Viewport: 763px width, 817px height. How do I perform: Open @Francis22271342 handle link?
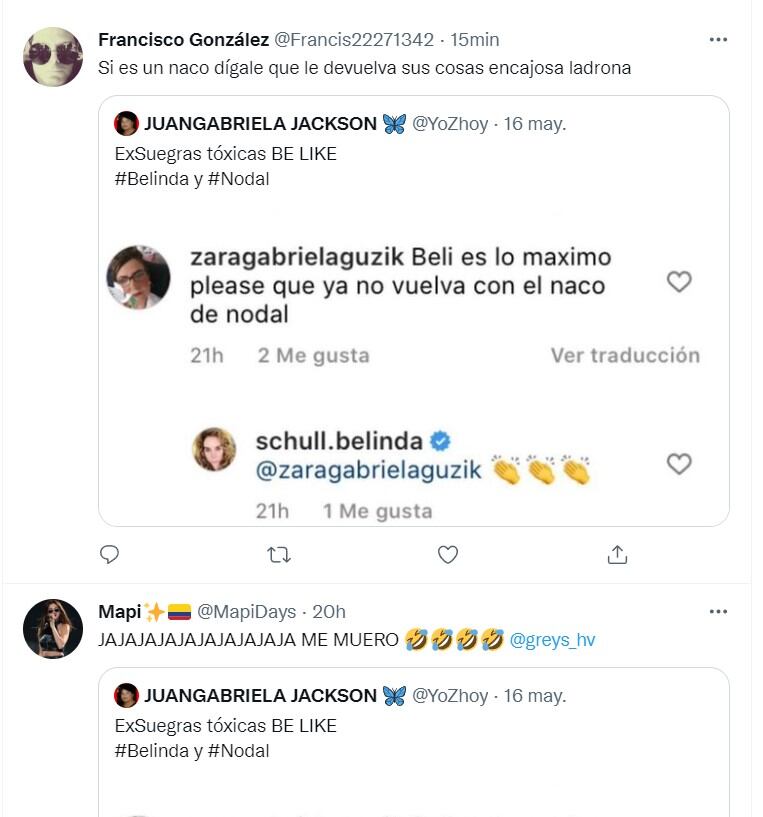point(354,40)
